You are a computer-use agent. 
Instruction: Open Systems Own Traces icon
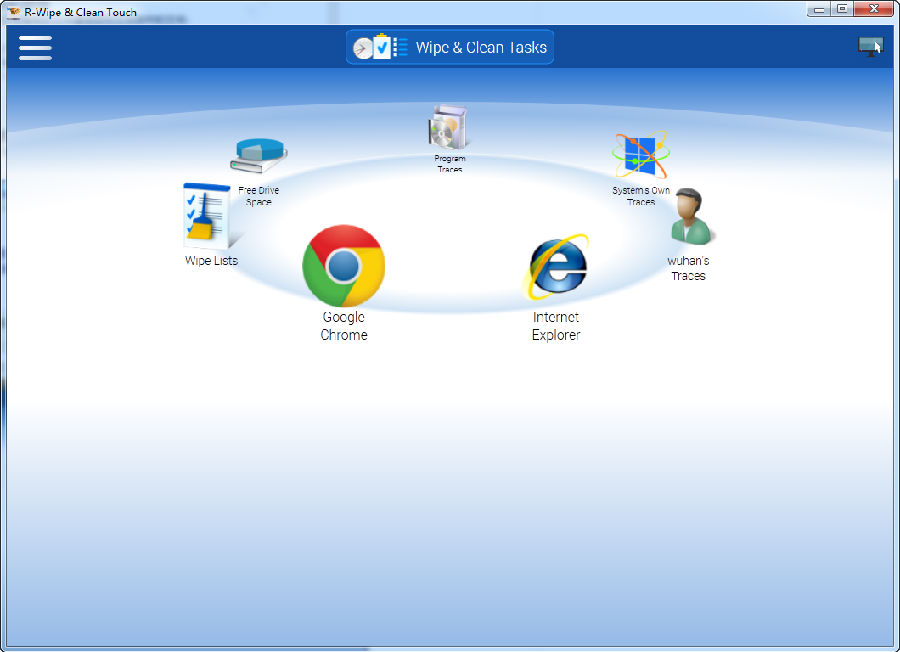click(x=641, y=154)
